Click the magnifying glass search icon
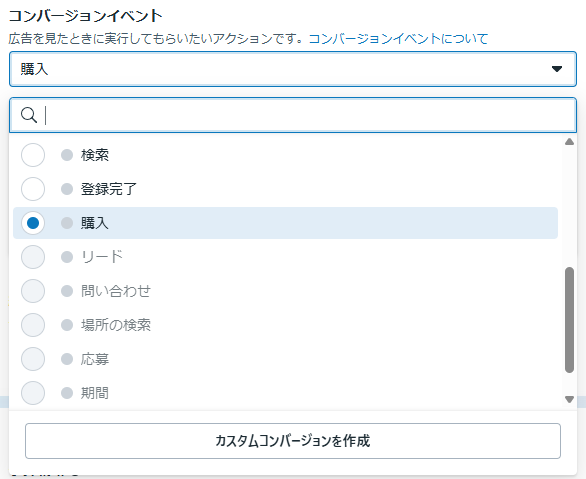586x479 pixels. [x=29, y=115]
